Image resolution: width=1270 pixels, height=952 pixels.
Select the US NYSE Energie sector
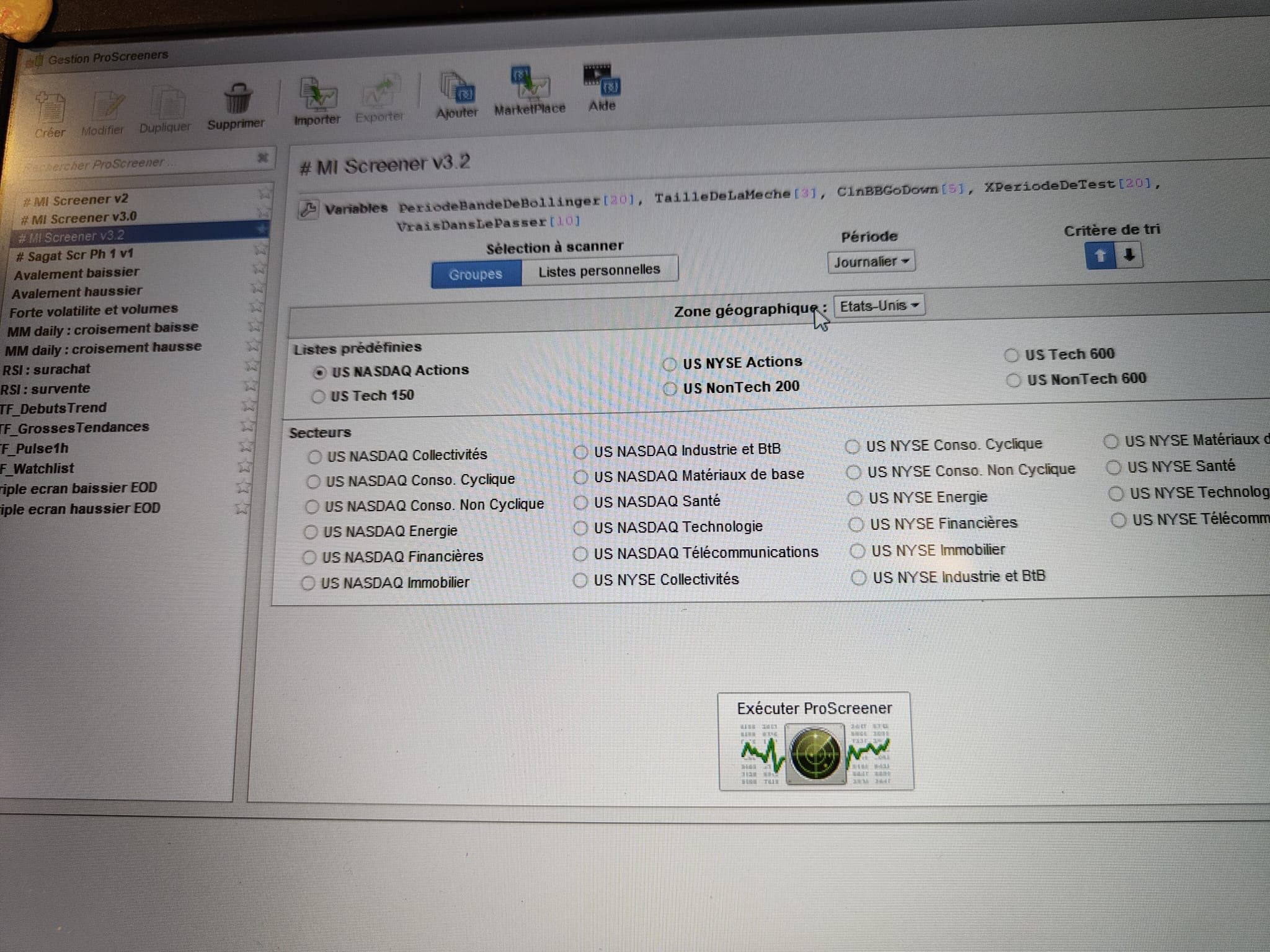click(855, 498)
